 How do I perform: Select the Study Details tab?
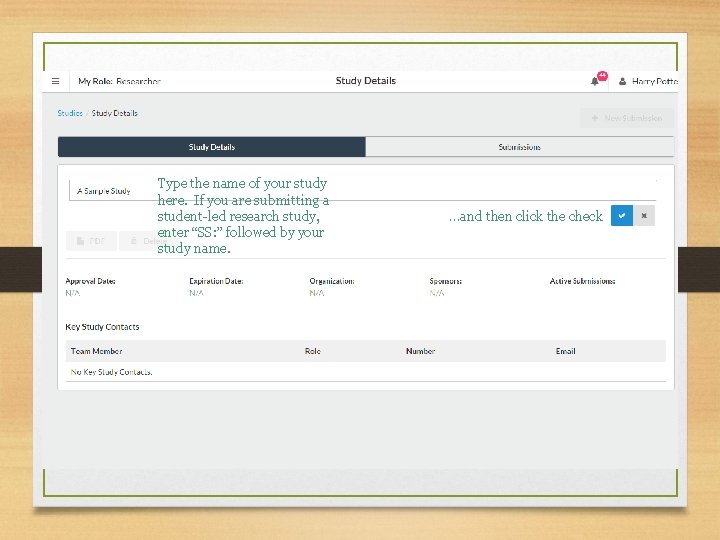(212, 147)
